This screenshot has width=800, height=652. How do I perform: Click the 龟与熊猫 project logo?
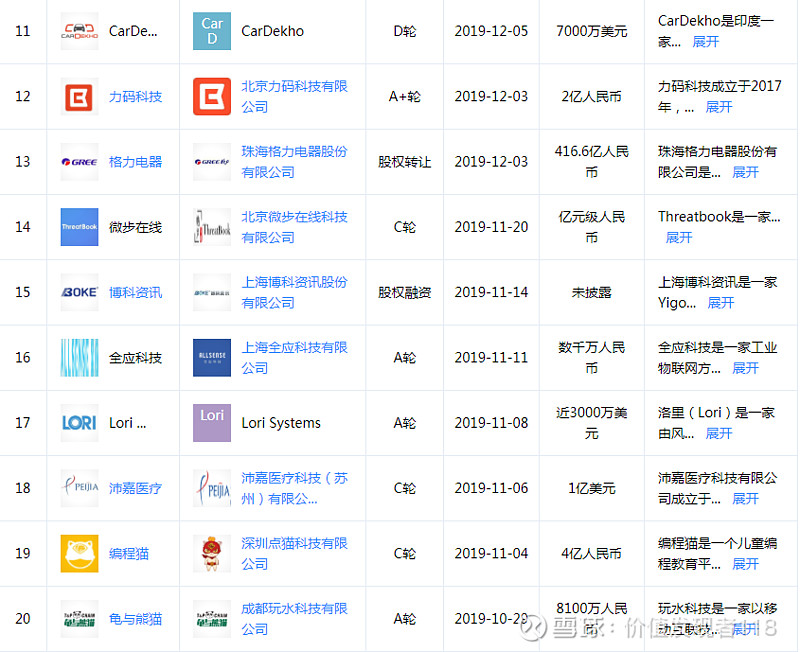[79, 619]
